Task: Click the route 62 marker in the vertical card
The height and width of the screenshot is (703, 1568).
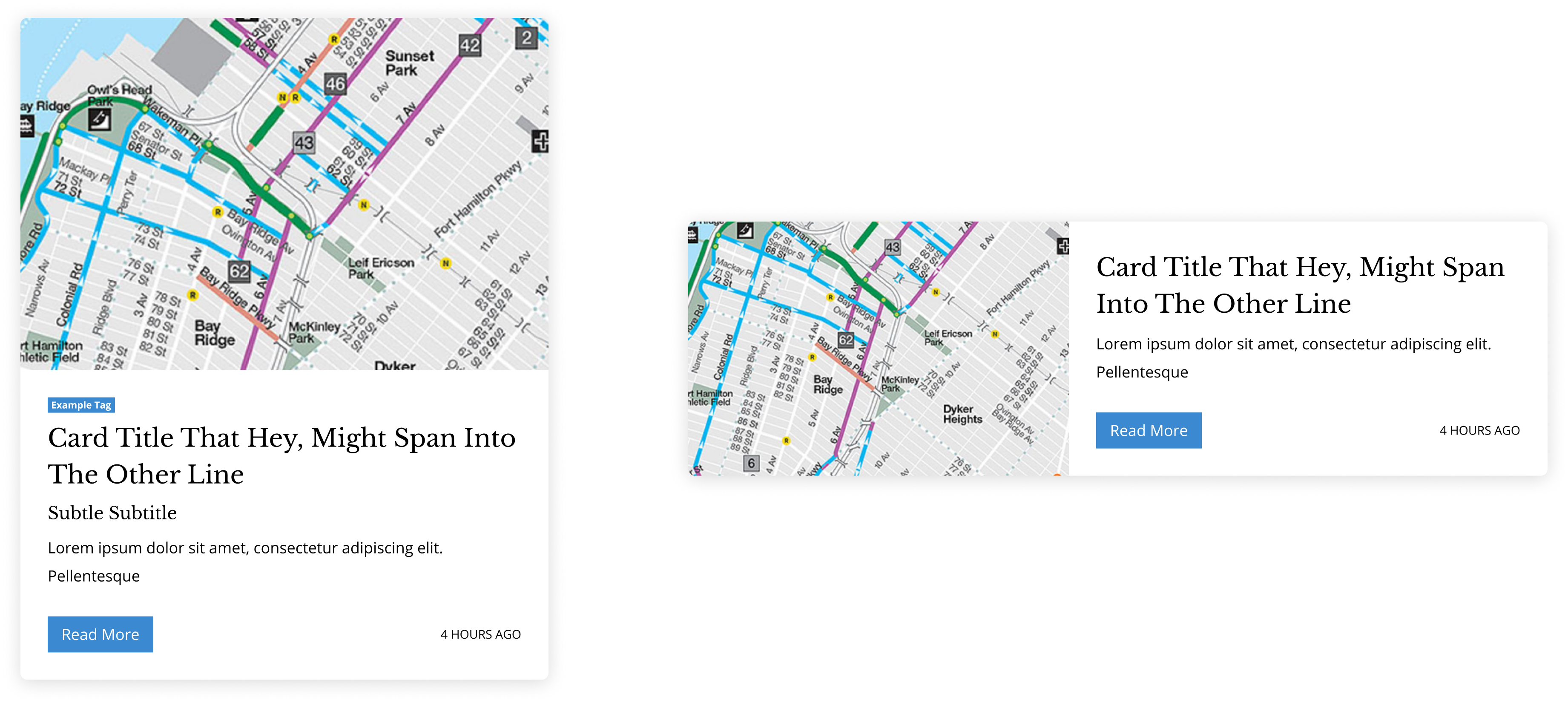Action: pos(239,271)
